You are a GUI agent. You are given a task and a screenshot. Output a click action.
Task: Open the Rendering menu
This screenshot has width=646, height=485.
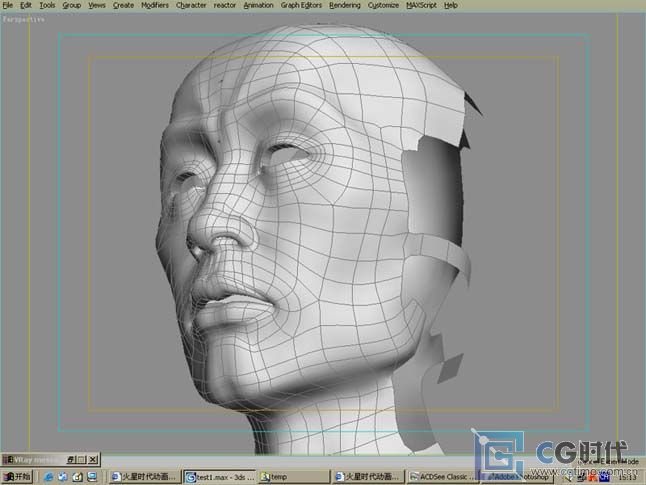[x=345, y=5]
